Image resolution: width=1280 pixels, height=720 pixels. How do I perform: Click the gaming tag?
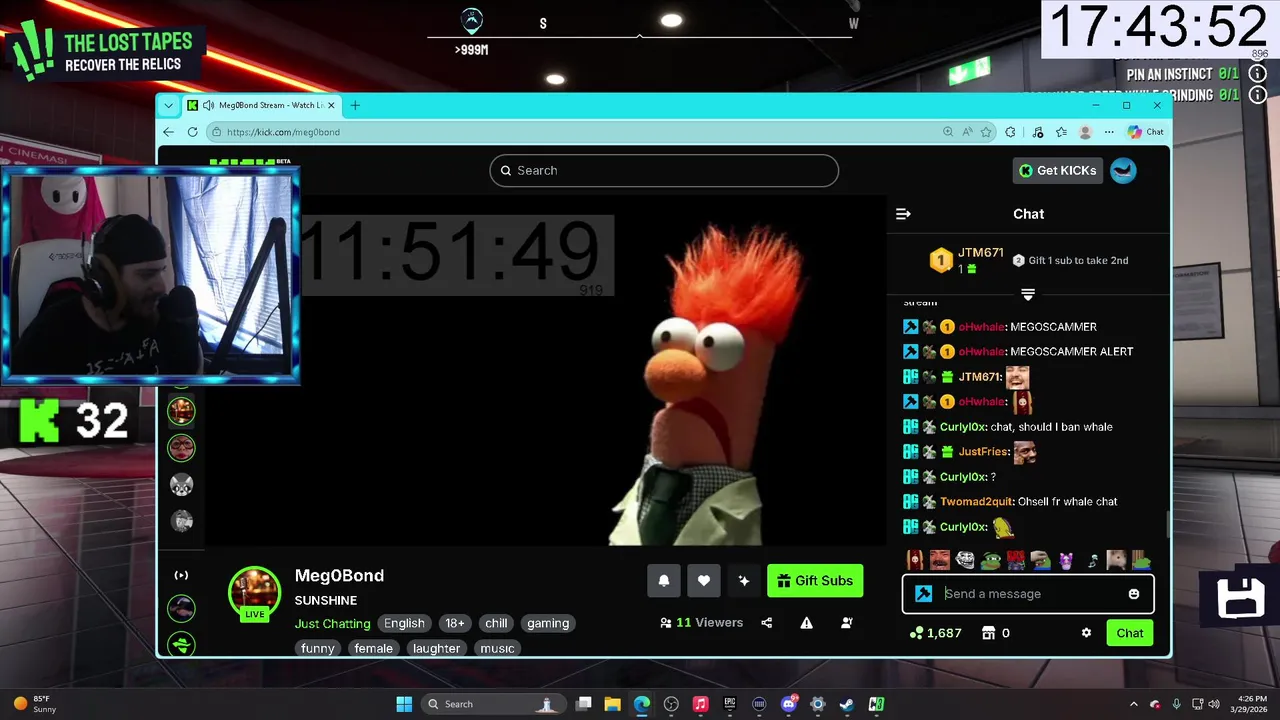click(x=548, y=623)
